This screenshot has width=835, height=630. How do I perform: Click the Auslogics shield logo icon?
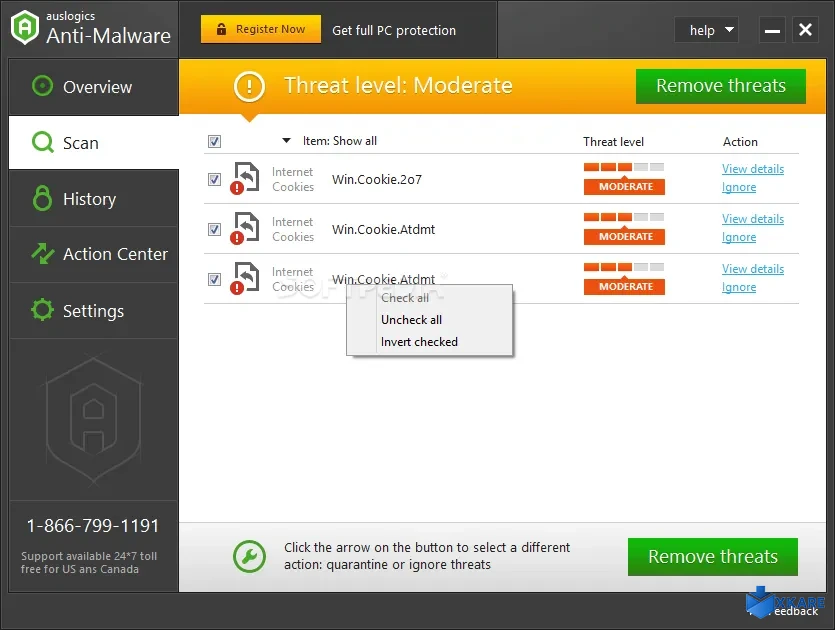25,27
